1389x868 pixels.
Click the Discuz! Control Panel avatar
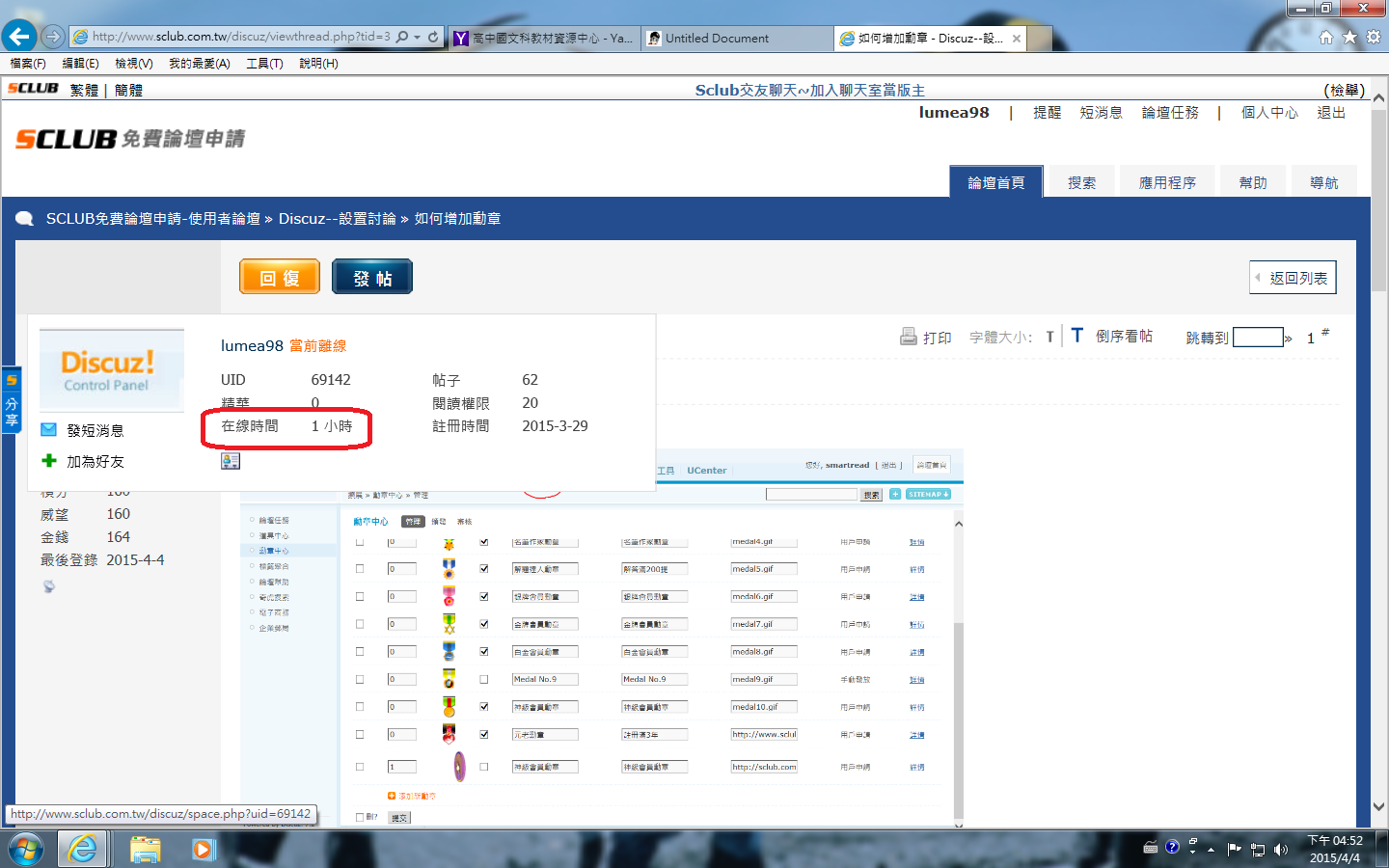tap(111, 369)
